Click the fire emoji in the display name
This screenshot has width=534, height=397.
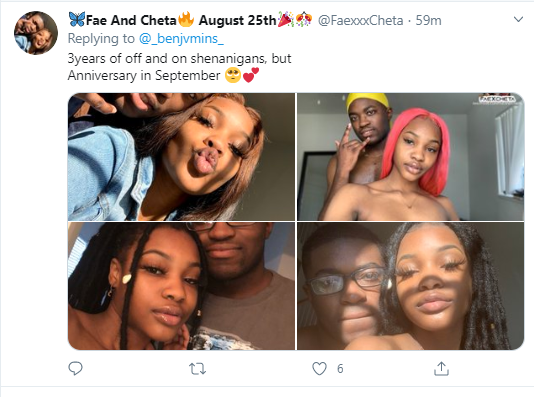[186, 19]
